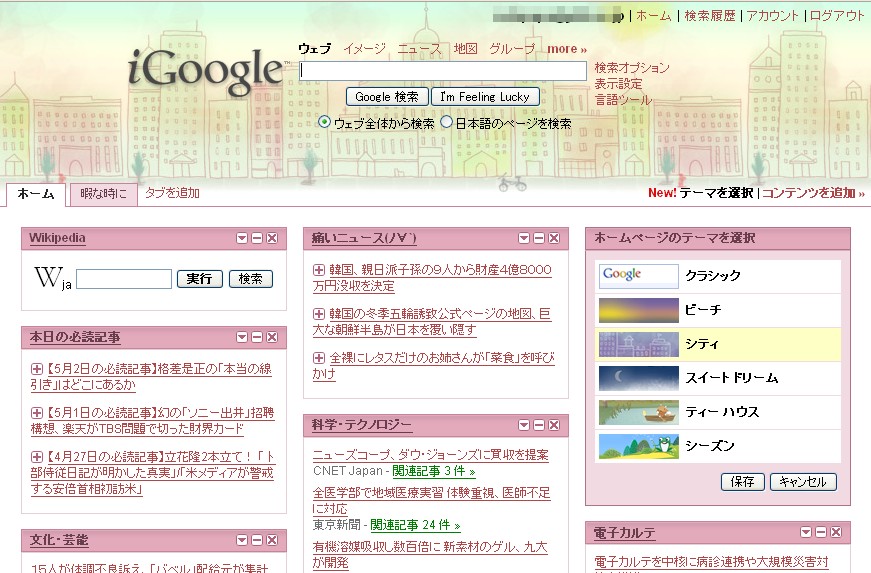Open the ニュース search category
Image resolution: width=871 pixels, height=573 pixels.
[x=419, y=48]
